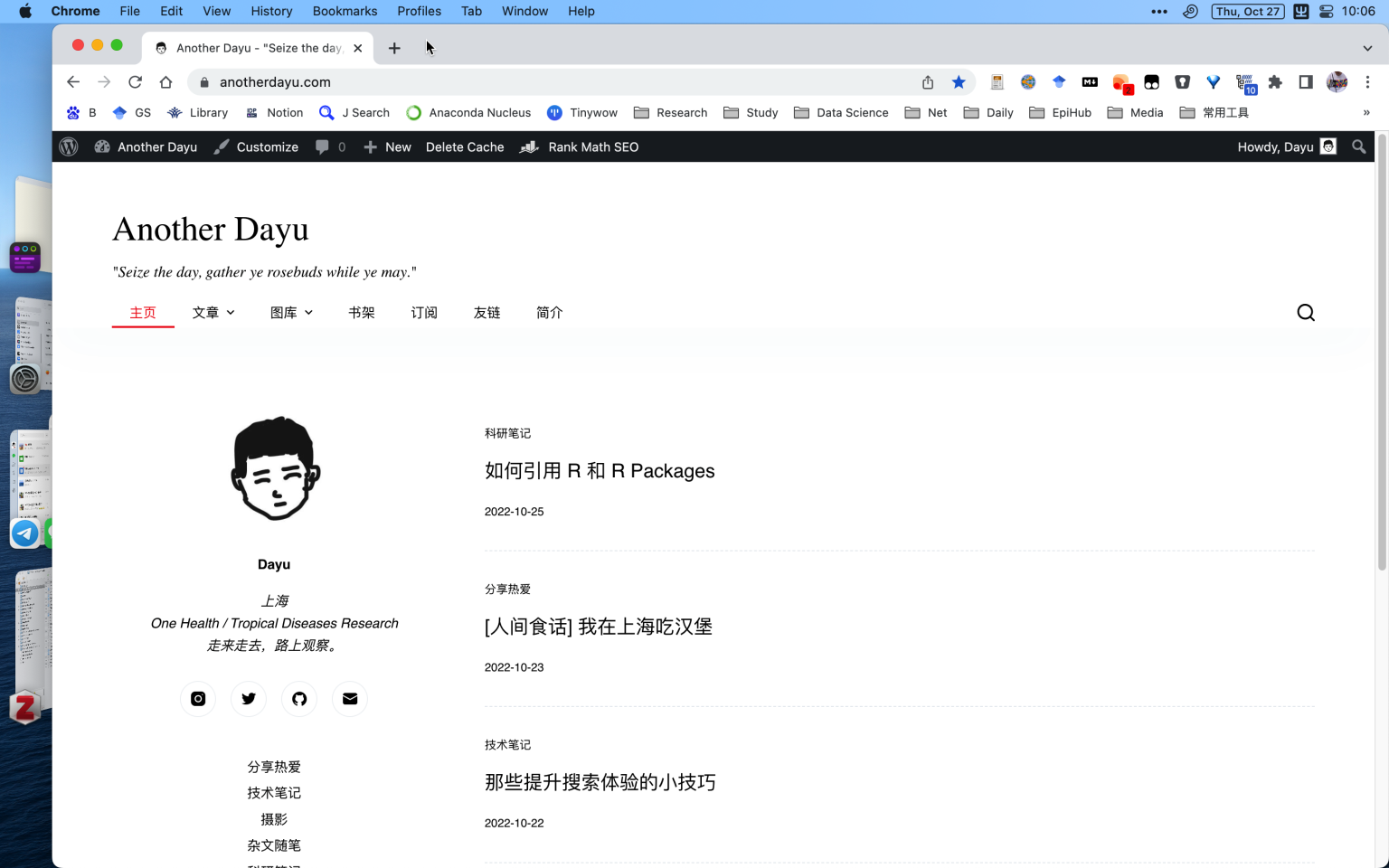Expand the 文章 dropdown chevron
The height and width of the screenshot is (868, 1389).
pos(230,312)
